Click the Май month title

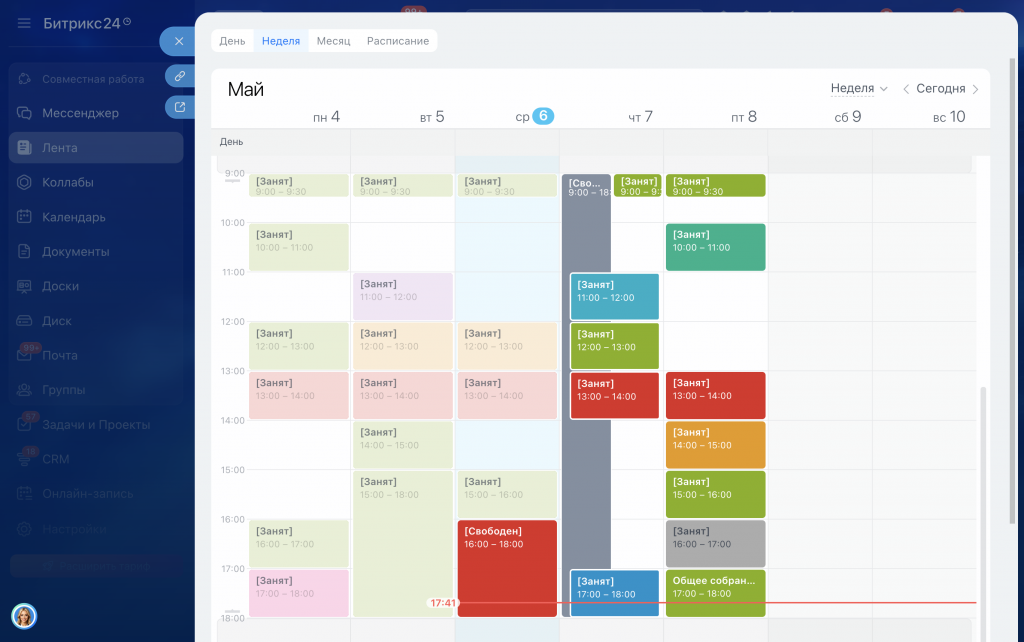click(246, 89)
